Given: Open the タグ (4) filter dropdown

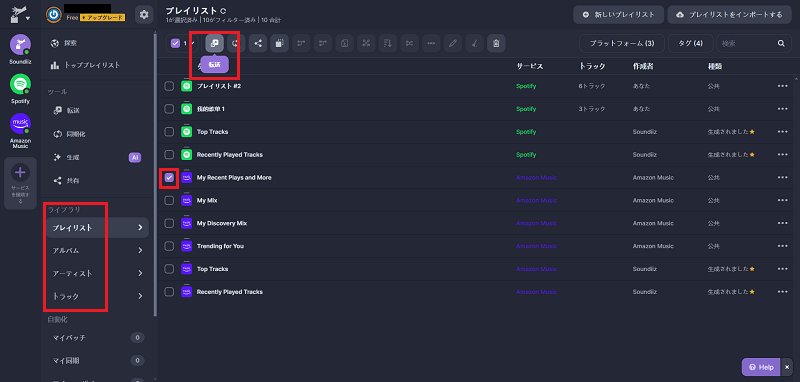Looking at the screenshot, I should [690, 43].
